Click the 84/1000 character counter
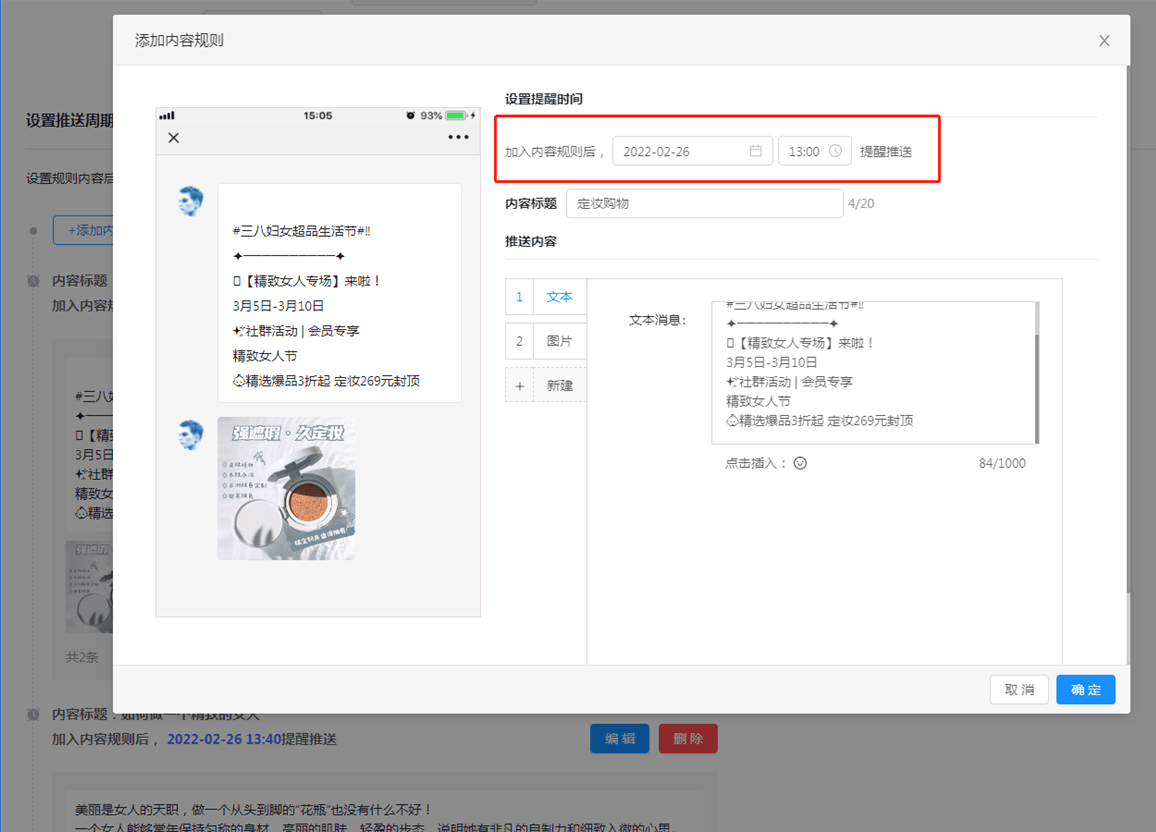Image resolution: width=1156 pixels, height=832 pixels. tap(1002, 464)
